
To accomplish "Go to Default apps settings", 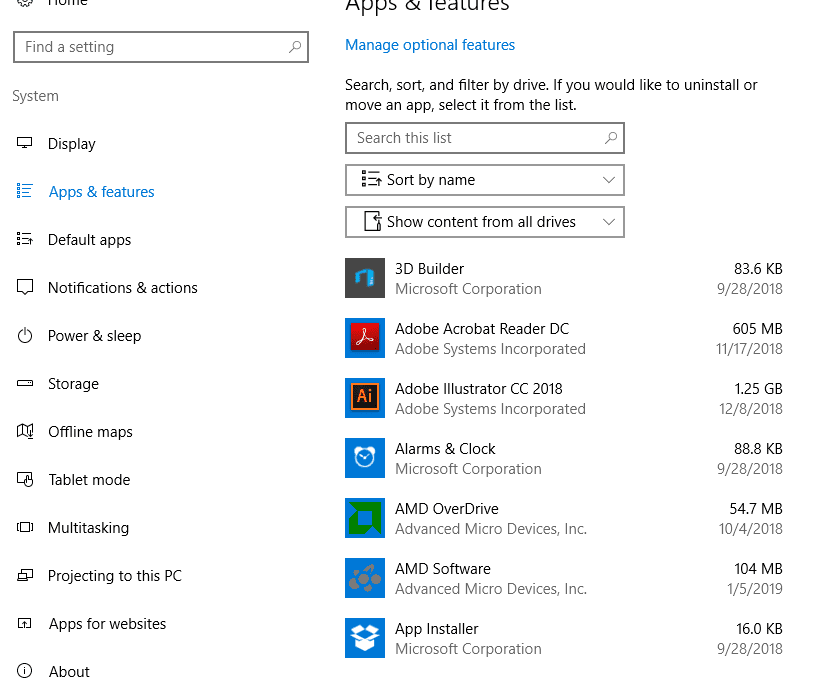I will [89, 240].
